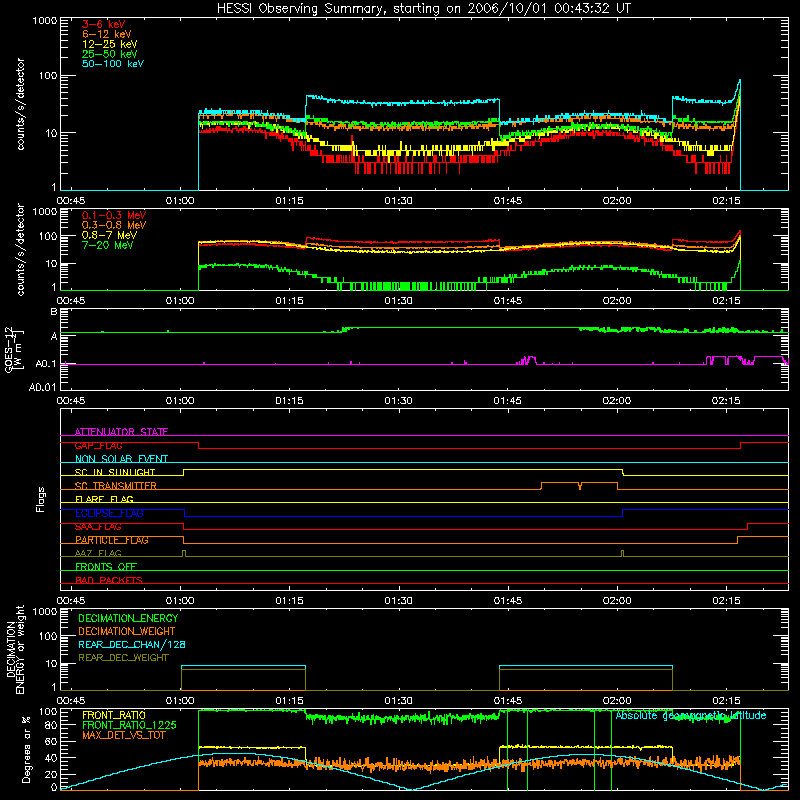Click the 02:00 tick label under MeV panel
Image resolution: width=800 pixels, height=800 pixels.
coord(617,301)
